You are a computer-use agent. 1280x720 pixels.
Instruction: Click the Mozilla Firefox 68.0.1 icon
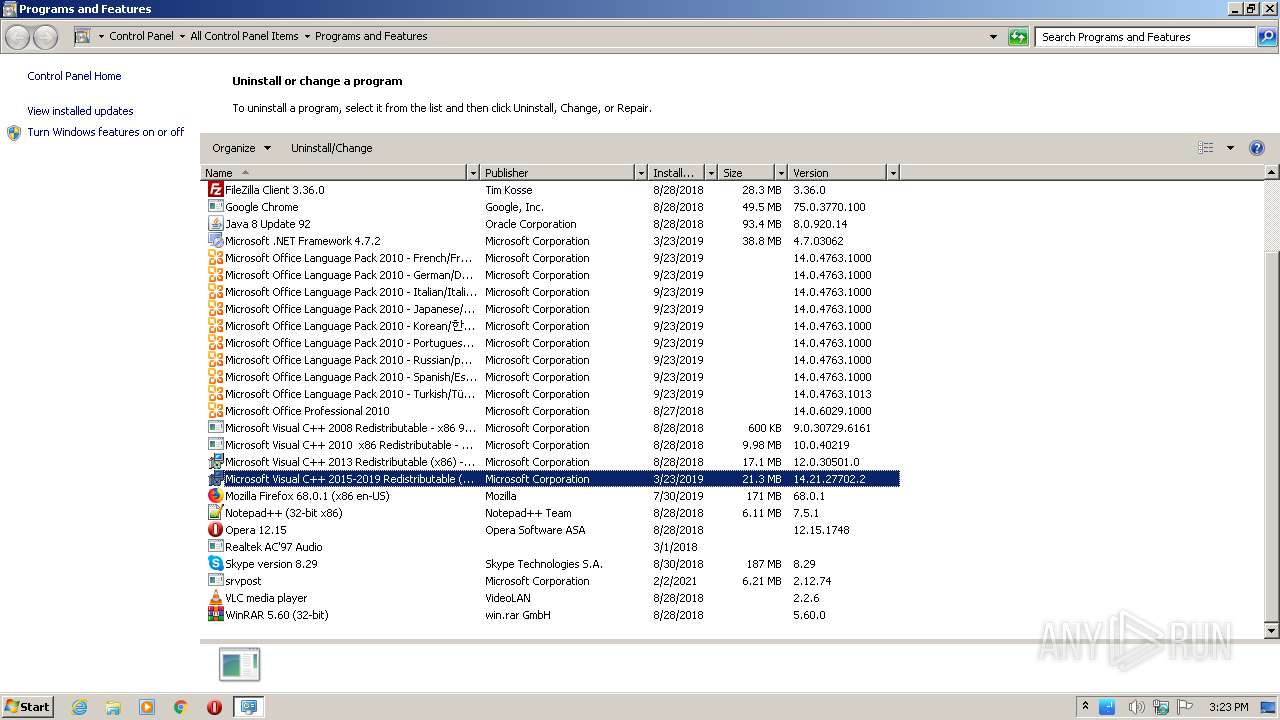pyautogui.click(x=215, y=496)
